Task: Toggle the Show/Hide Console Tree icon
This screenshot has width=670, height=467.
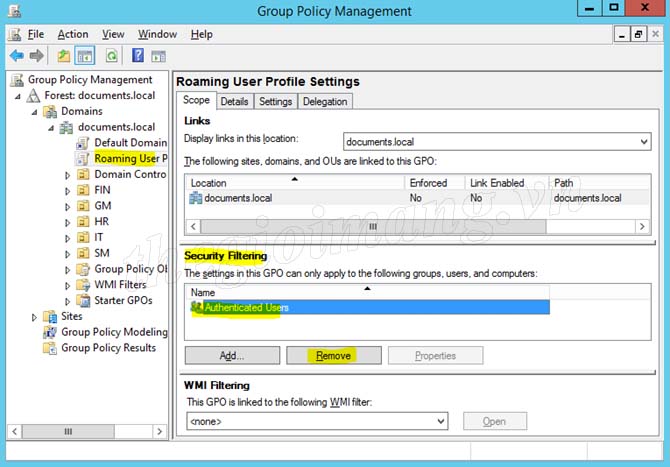Action: pos(85,56)
